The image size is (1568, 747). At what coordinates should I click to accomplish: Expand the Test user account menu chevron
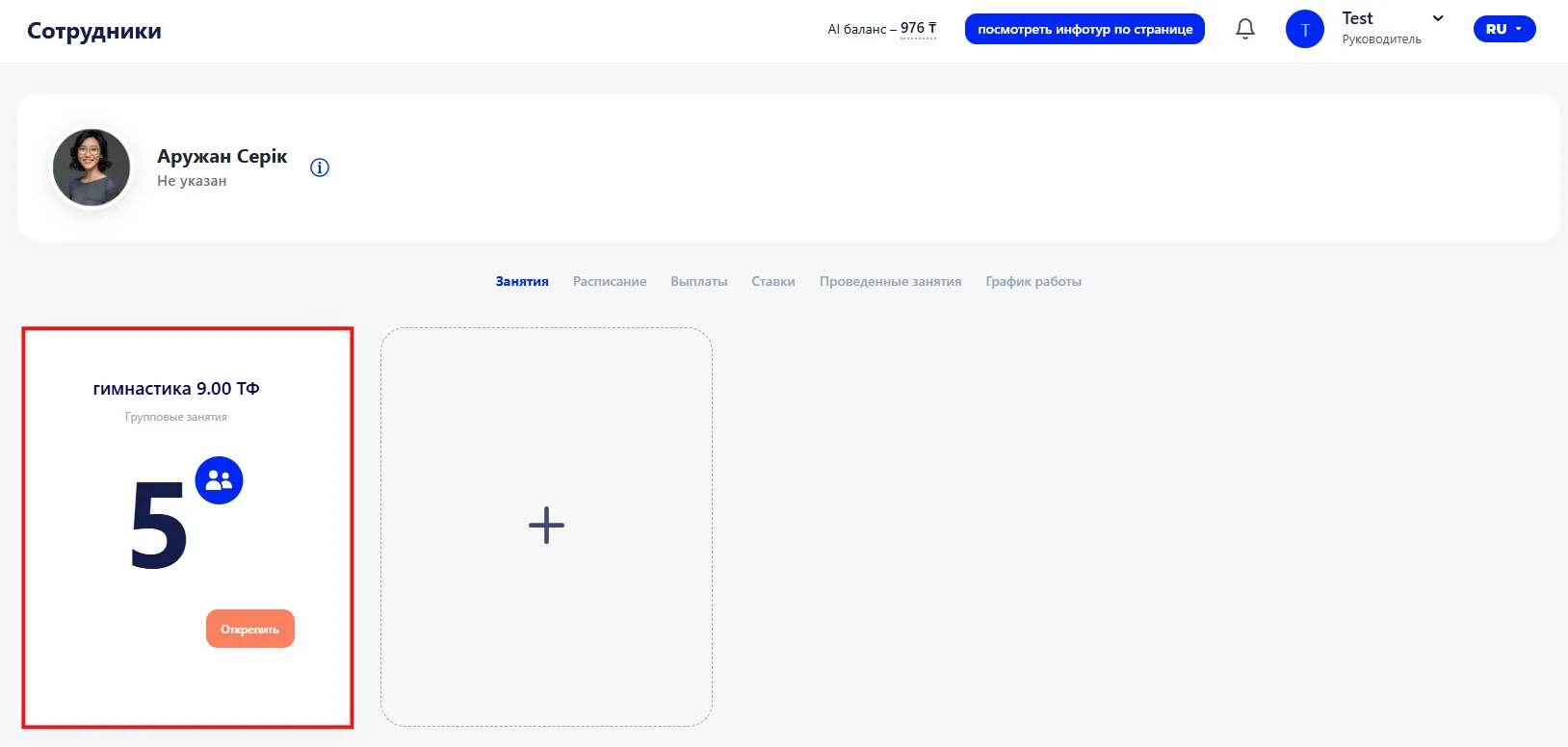pyautogui.click(x=1438, y=18)
